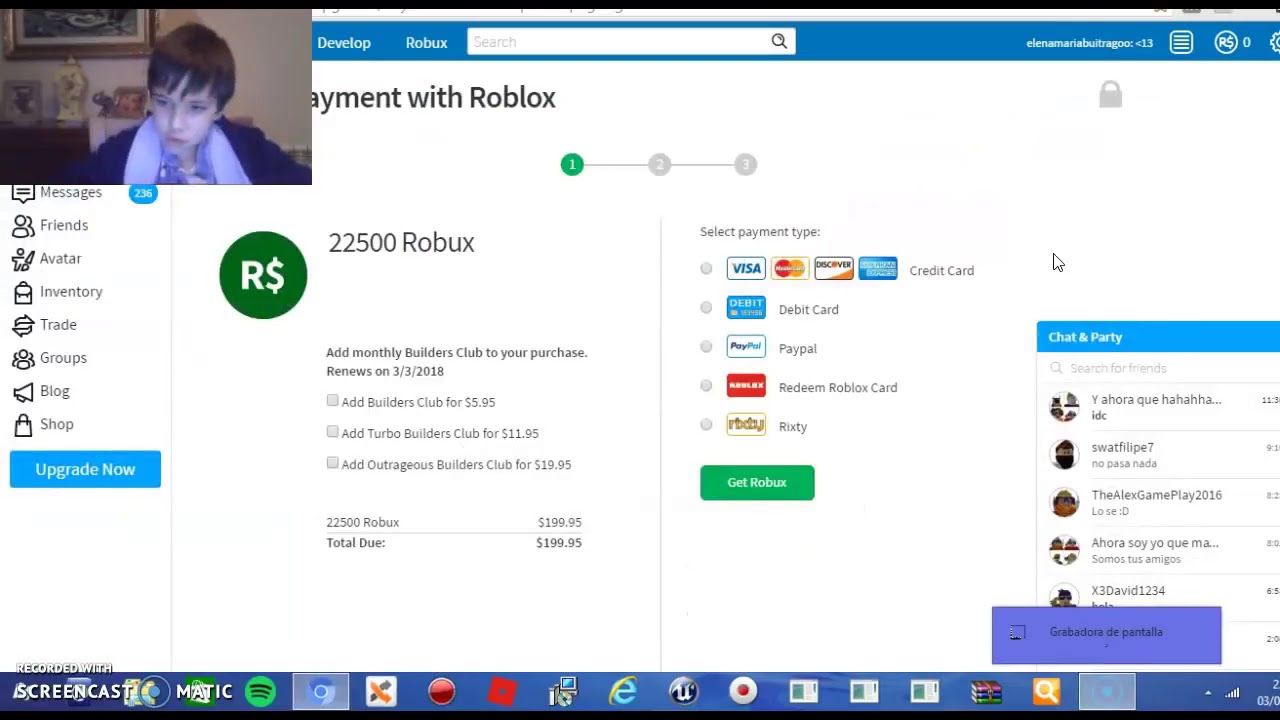Click the American Express logo

[x=877, y=268]
